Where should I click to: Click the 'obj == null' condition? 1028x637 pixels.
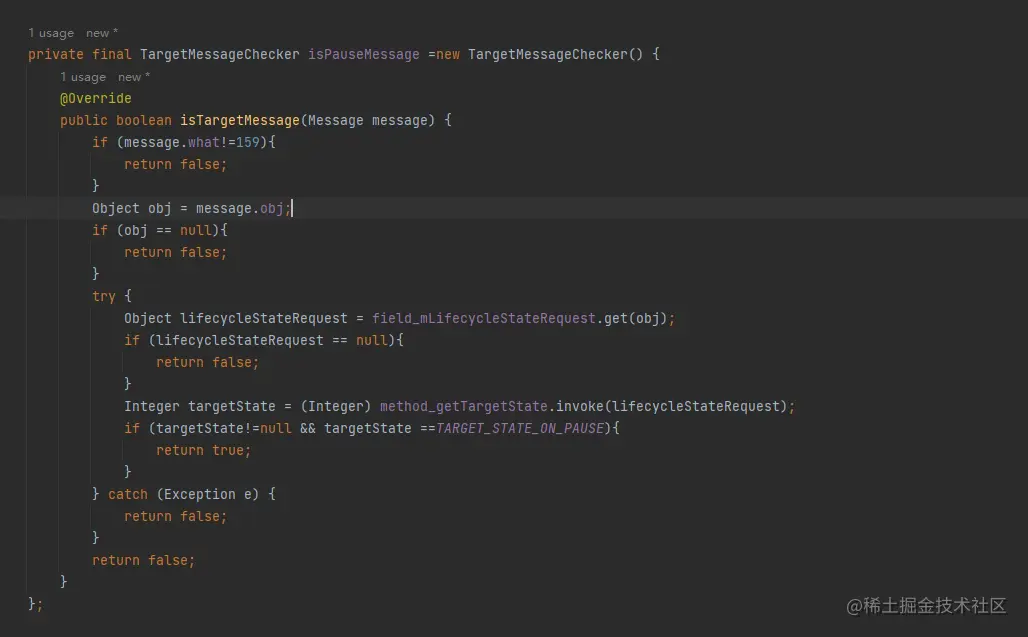tap(168, 231)
